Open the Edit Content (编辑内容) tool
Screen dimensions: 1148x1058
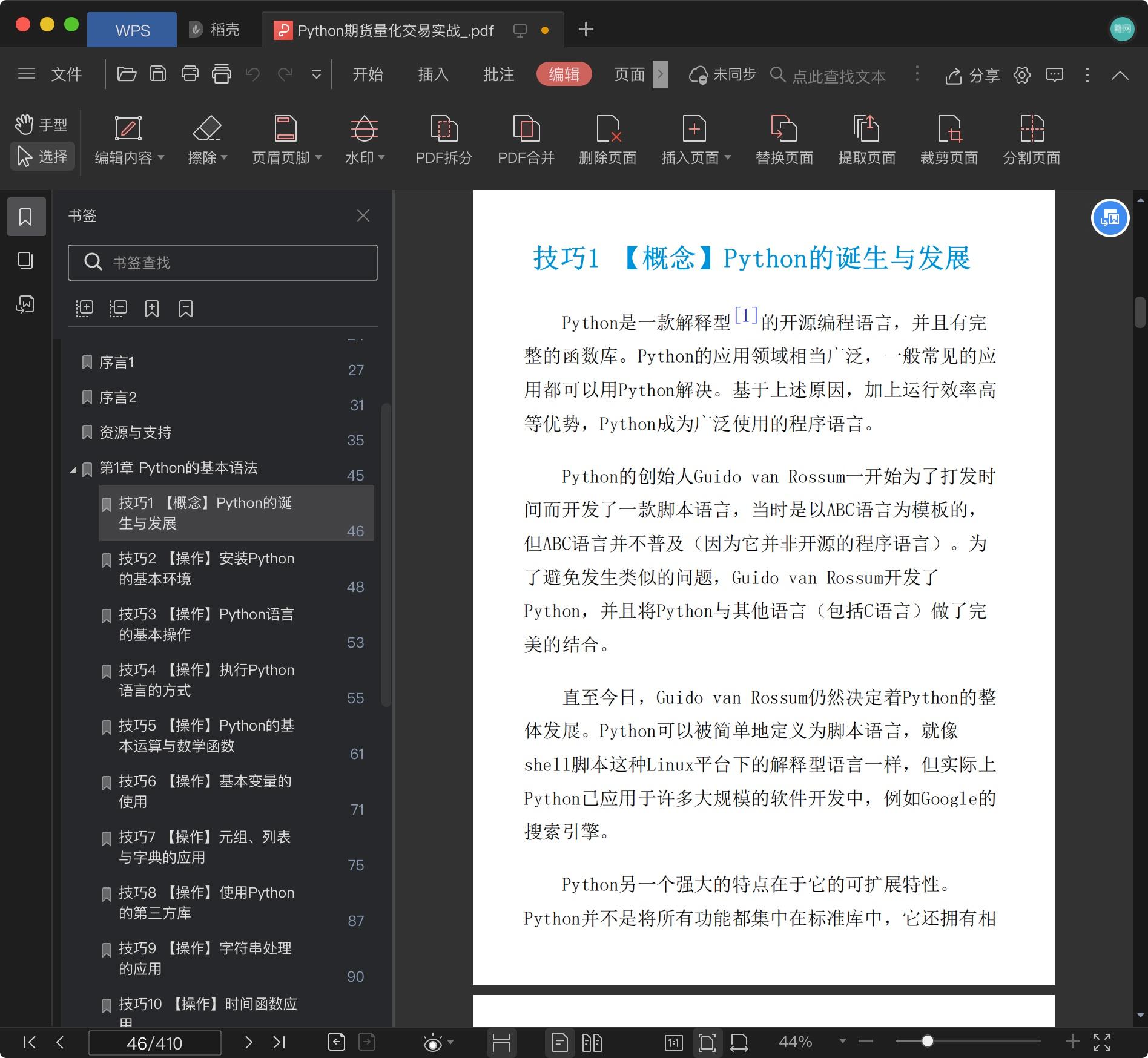pyautogui.click(x=129, y=140)
